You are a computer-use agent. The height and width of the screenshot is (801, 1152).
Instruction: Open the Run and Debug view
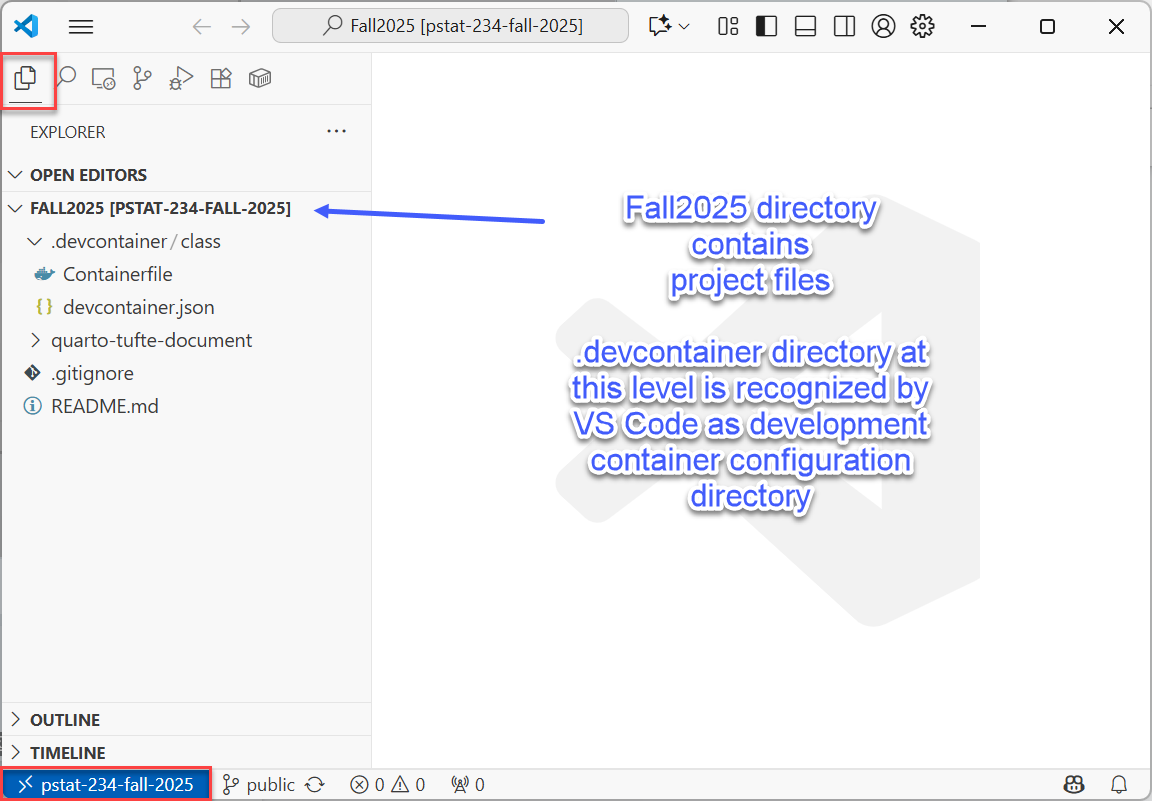tap(180, 78)
